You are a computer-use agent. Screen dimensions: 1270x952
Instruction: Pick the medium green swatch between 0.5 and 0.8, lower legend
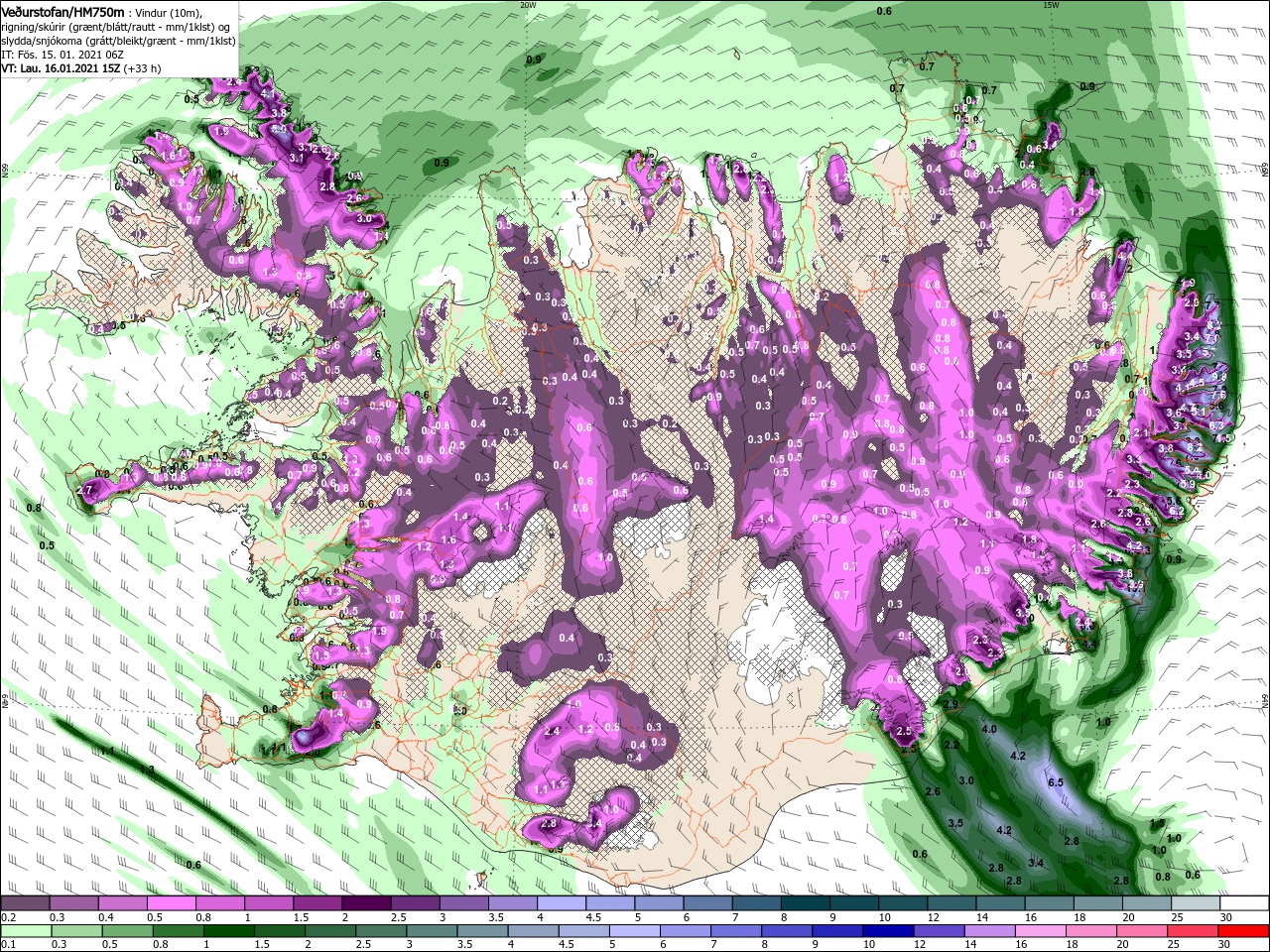pyautogui.click(x=127, y=931)
